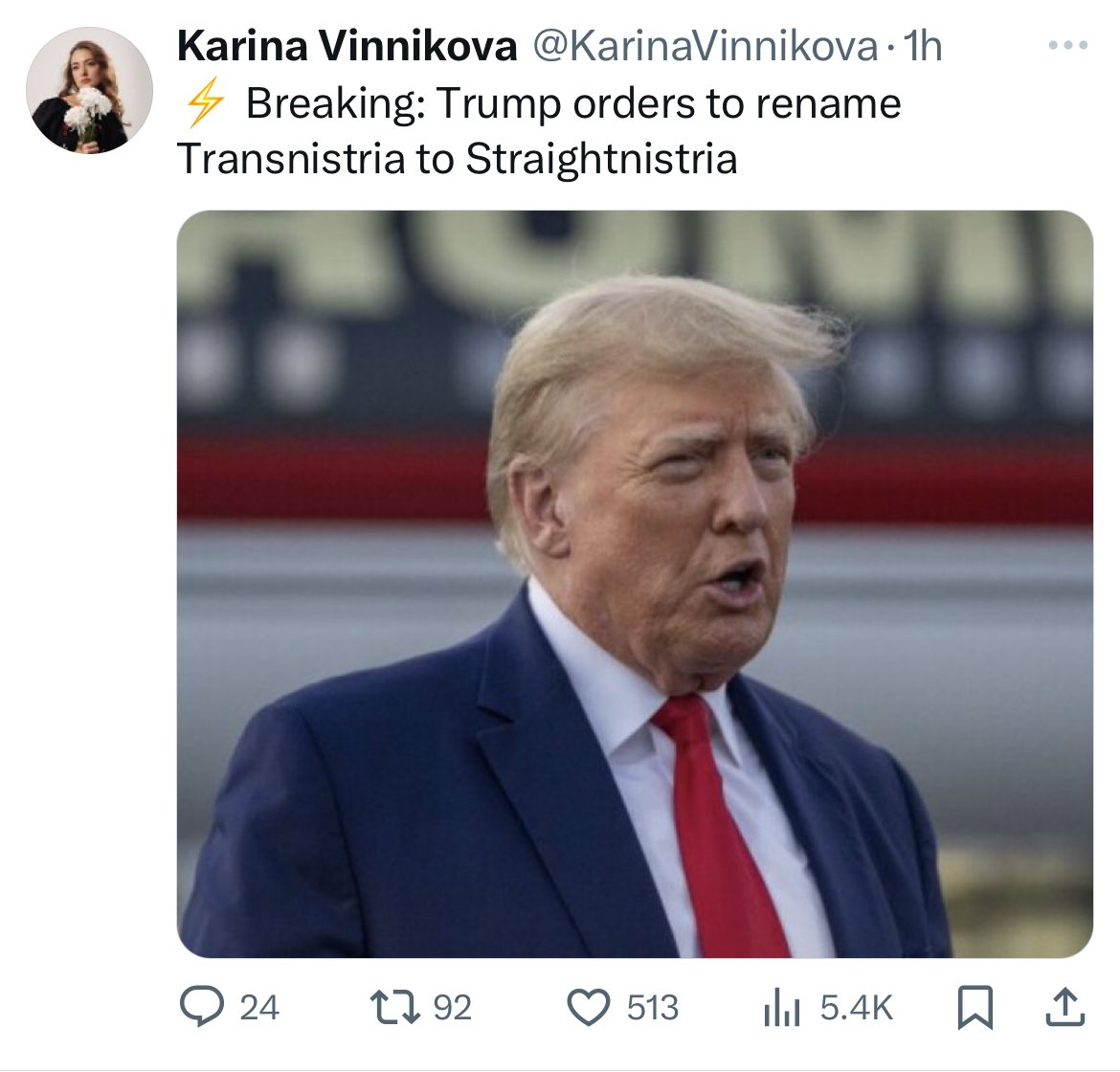This screenshot has width=1120, height=1072.
Task: Click the share upload arrow icon
Action: tap(1065, 1007)
